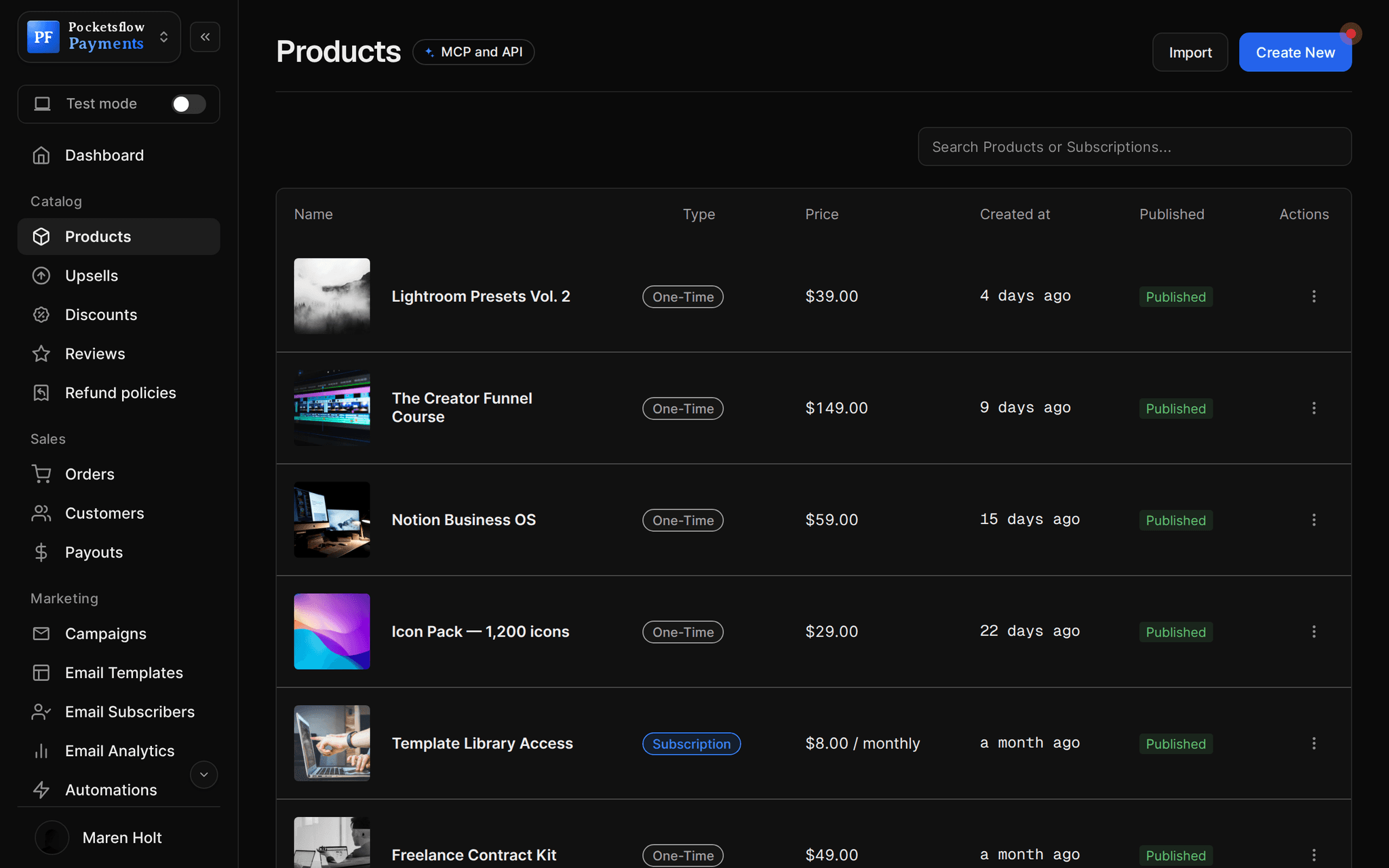Click the Reviews star icon
Viewport: 1389px width, 868px height.
41,354
